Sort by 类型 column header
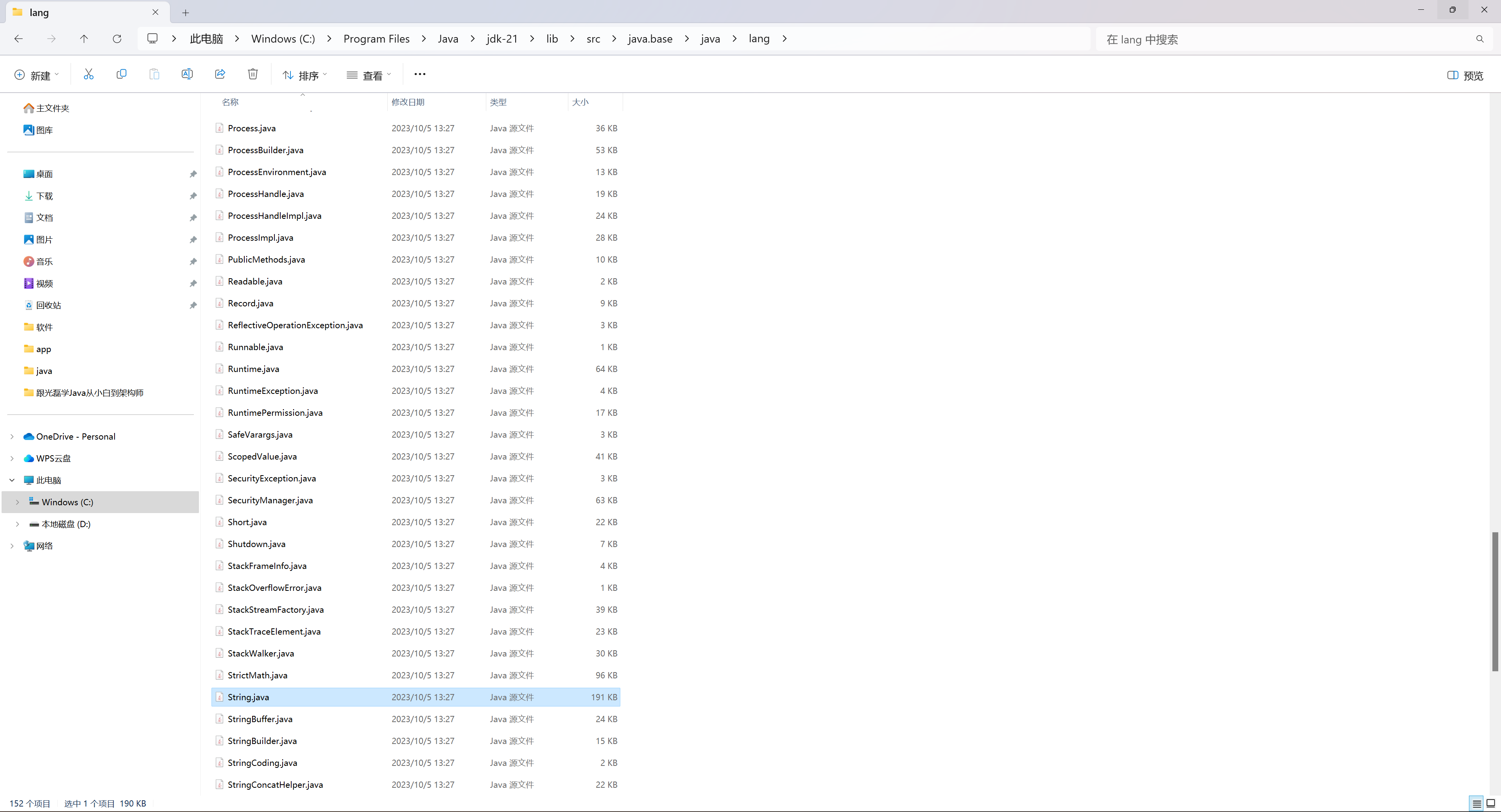Image resolution: width=1501 pixels, height=812 pixels. pos(498,102)
